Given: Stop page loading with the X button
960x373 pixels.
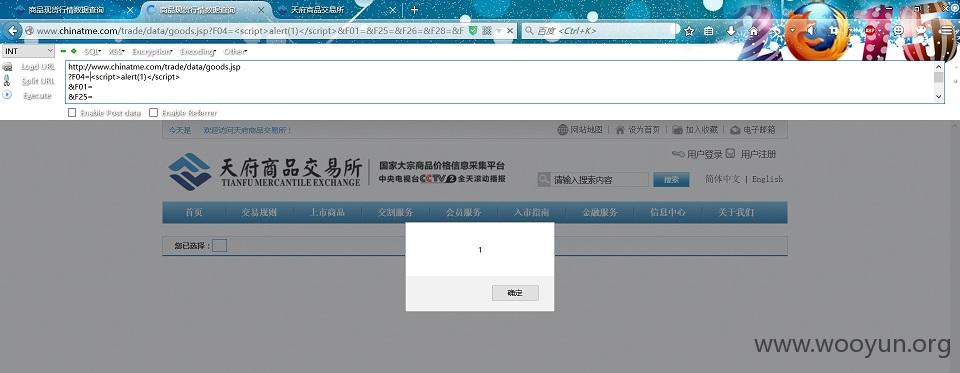Looking at the screenshot, I should pos(510,31).
